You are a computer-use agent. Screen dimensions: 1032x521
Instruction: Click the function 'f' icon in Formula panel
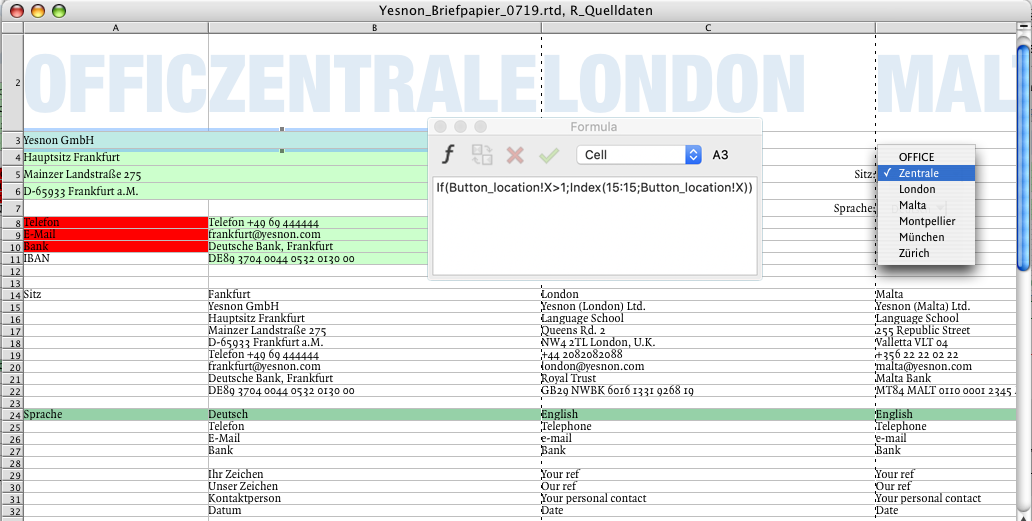point(449,155)
